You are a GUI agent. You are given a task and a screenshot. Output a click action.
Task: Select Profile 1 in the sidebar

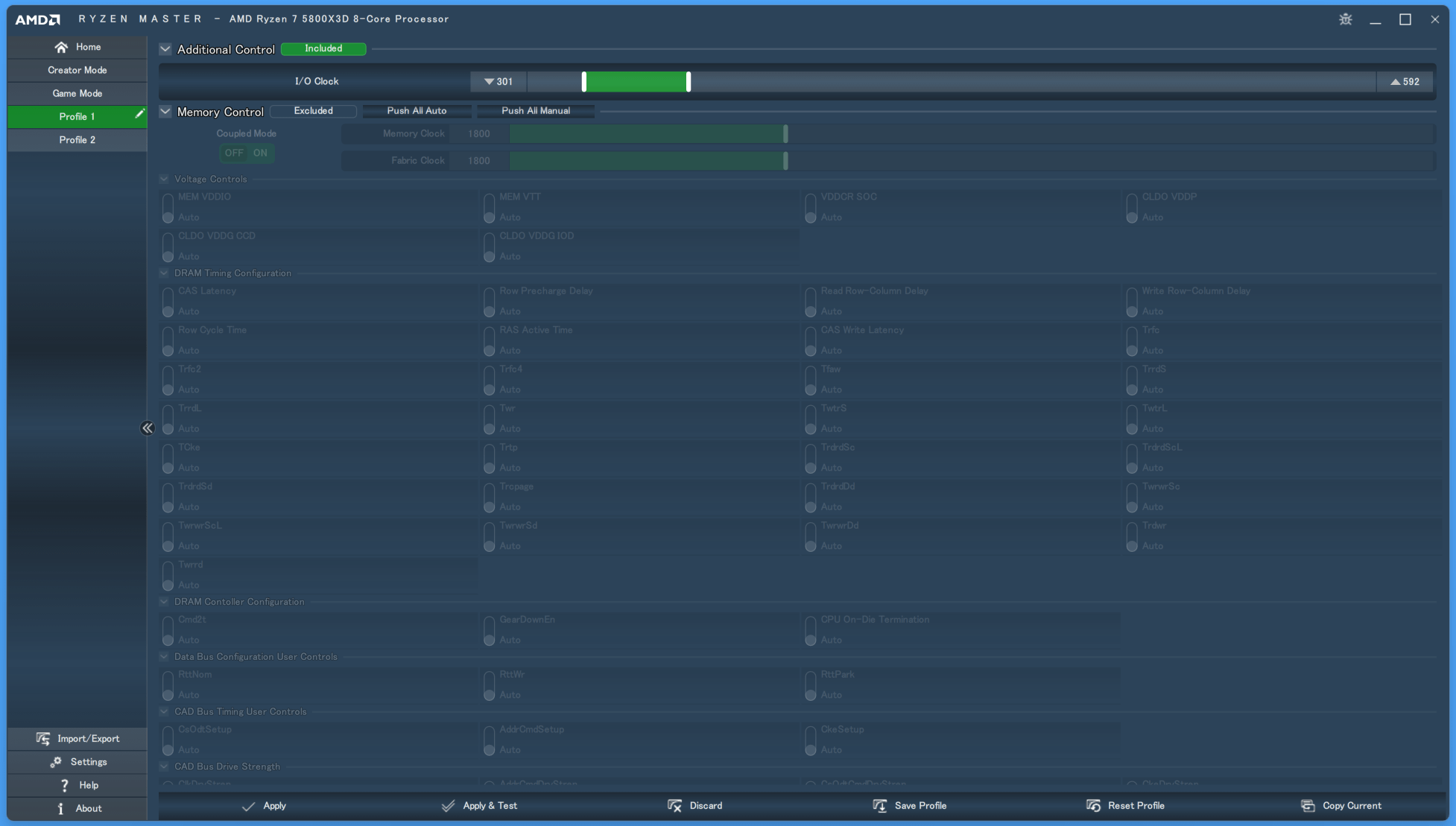click(77, 116)
